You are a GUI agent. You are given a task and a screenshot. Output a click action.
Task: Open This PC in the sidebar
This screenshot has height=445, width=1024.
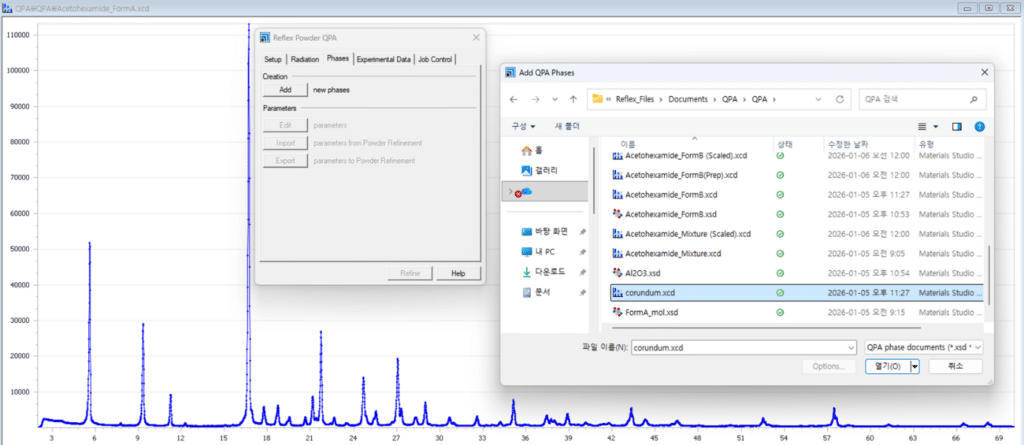538,252
